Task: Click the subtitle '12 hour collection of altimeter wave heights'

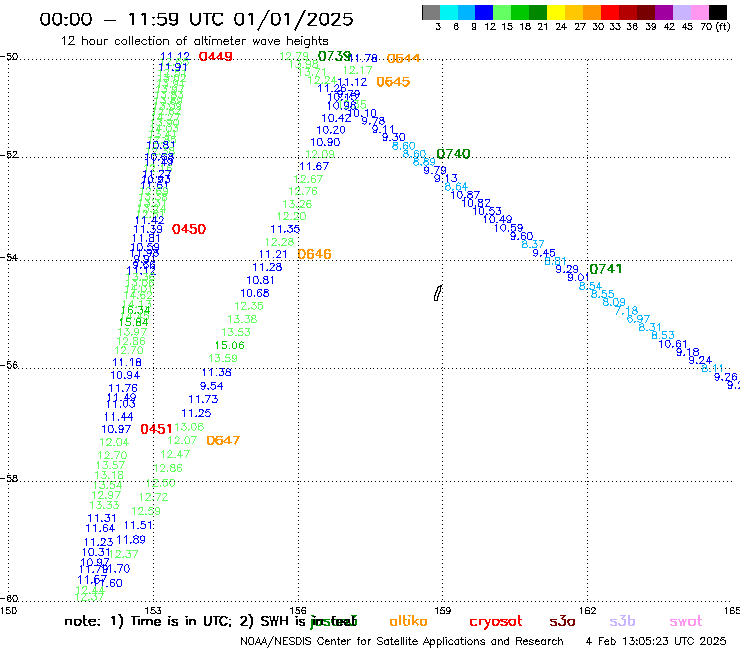Action: [194, 41]
